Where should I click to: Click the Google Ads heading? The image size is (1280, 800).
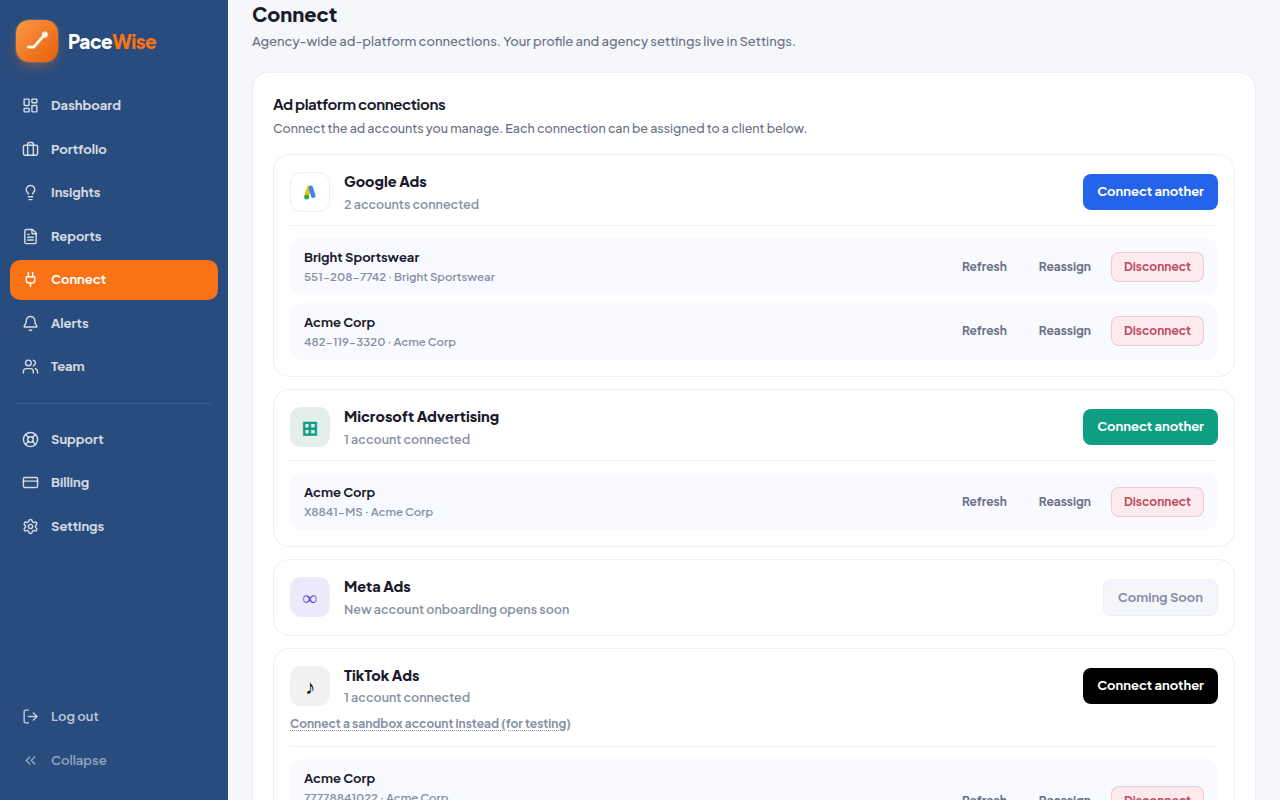coord(385,182)
